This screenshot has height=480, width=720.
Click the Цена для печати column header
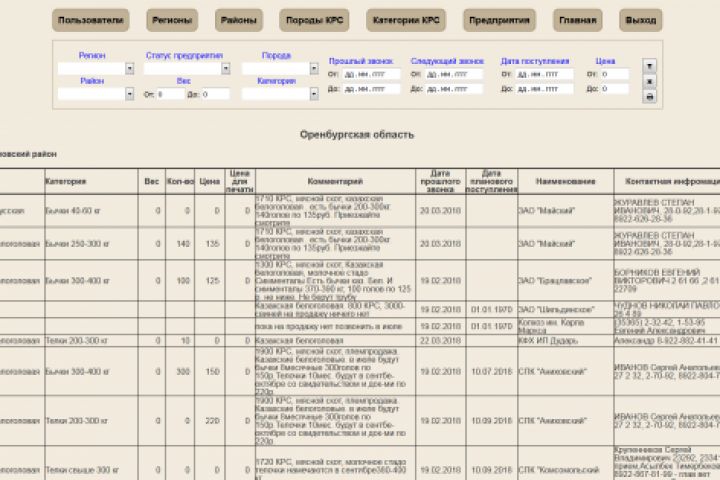click(240, 181)
